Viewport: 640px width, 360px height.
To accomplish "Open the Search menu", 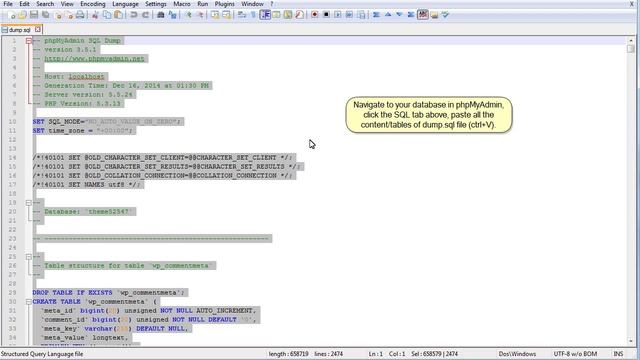I will point(45,4).
